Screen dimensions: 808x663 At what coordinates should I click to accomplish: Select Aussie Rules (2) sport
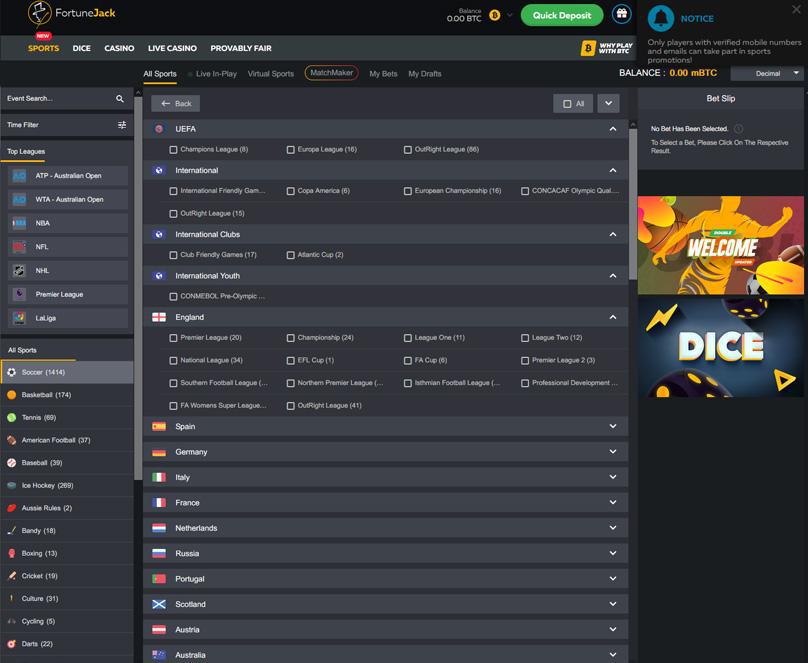tap(67, 508)
